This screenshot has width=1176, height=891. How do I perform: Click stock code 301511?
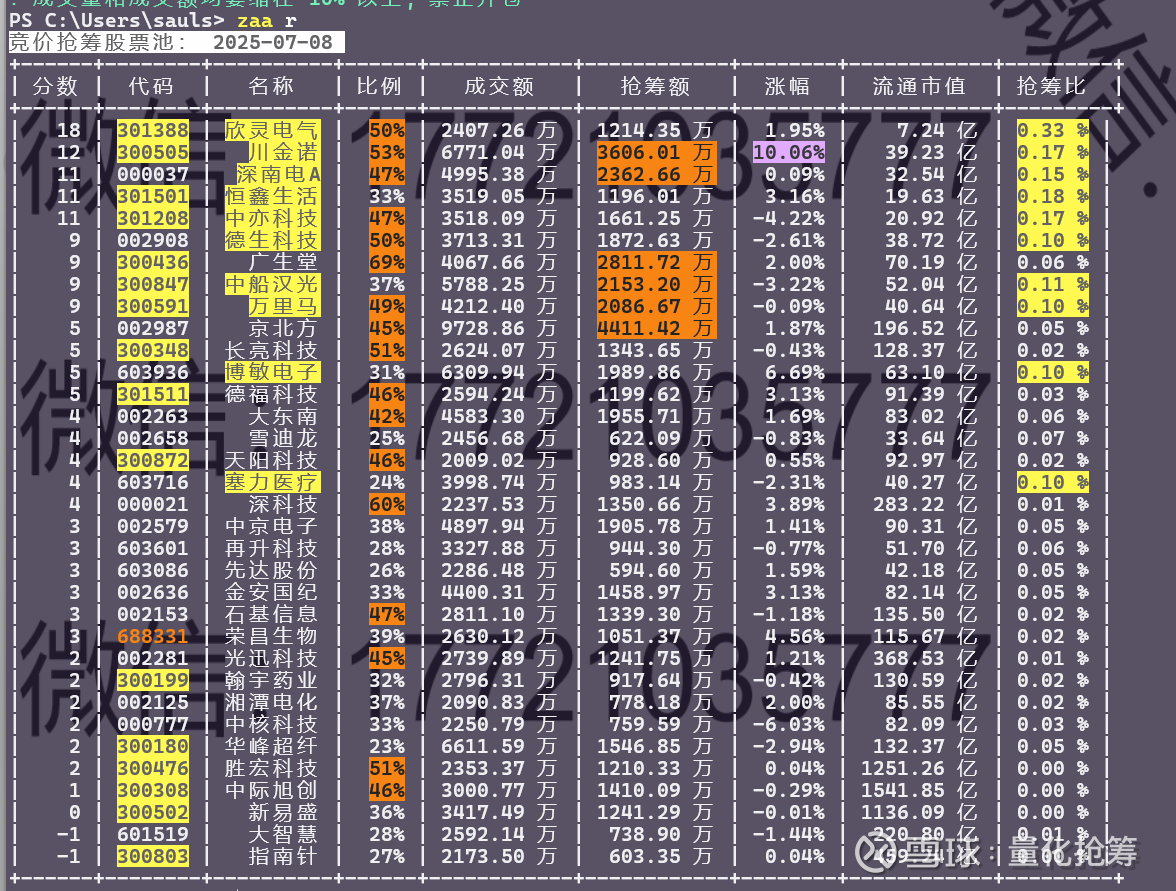pyautogui.click(x=153, y=394)
